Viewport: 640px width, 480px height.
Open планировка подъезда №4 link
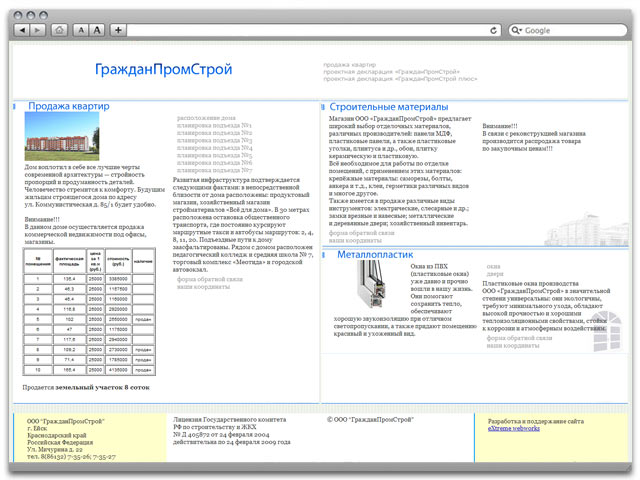(x=214, y=148)
